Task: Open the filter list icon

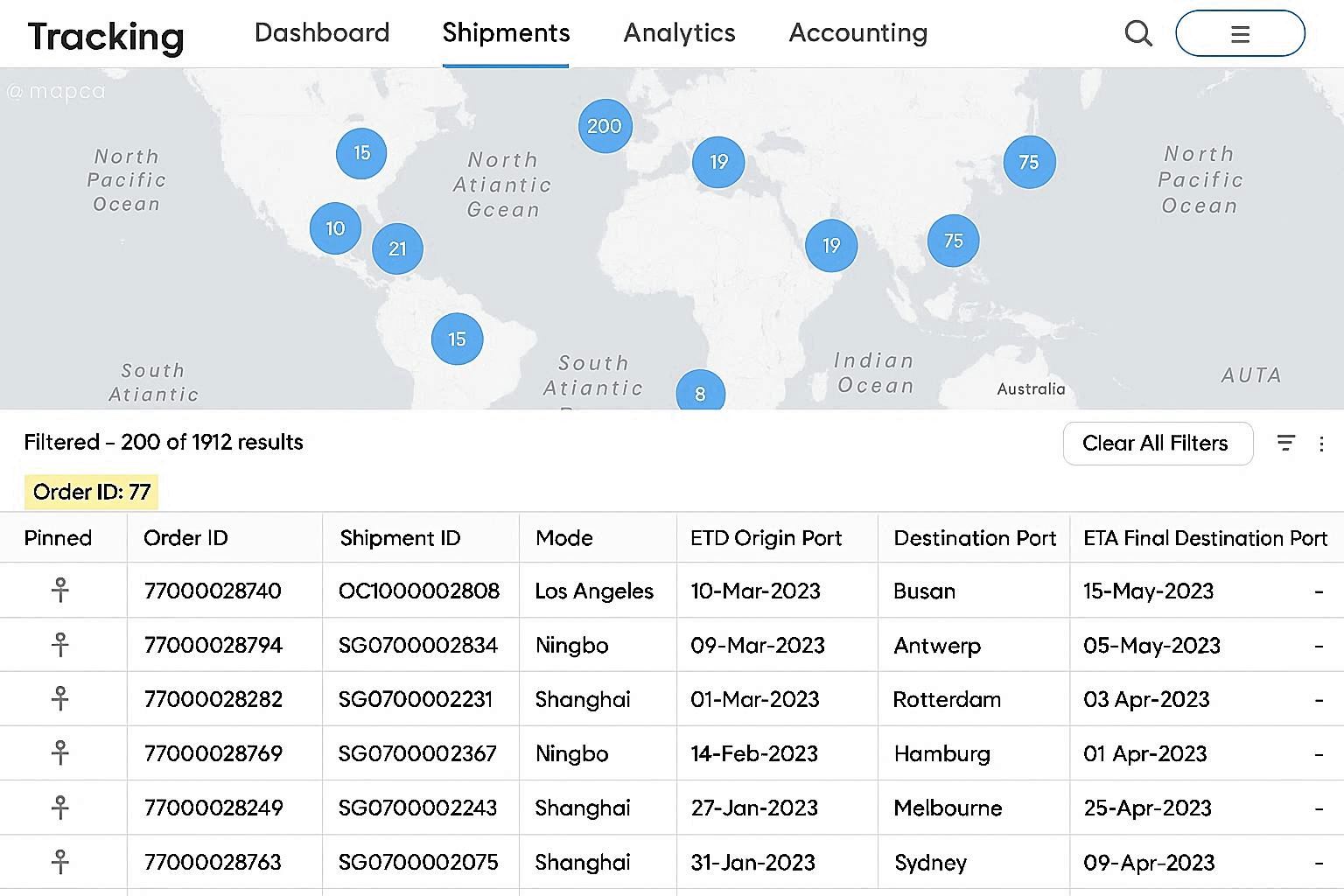Action: coord(1285,444)
